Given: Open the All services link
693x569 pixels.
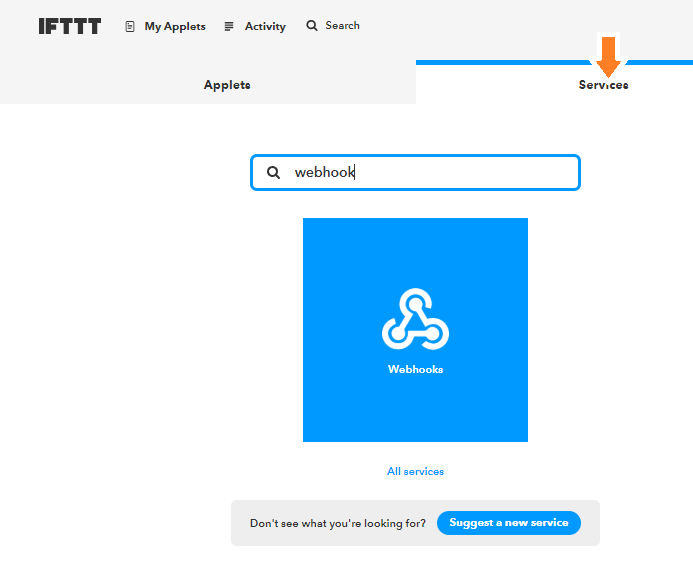Looking at the screenshot, I should (x=415, y=471).
